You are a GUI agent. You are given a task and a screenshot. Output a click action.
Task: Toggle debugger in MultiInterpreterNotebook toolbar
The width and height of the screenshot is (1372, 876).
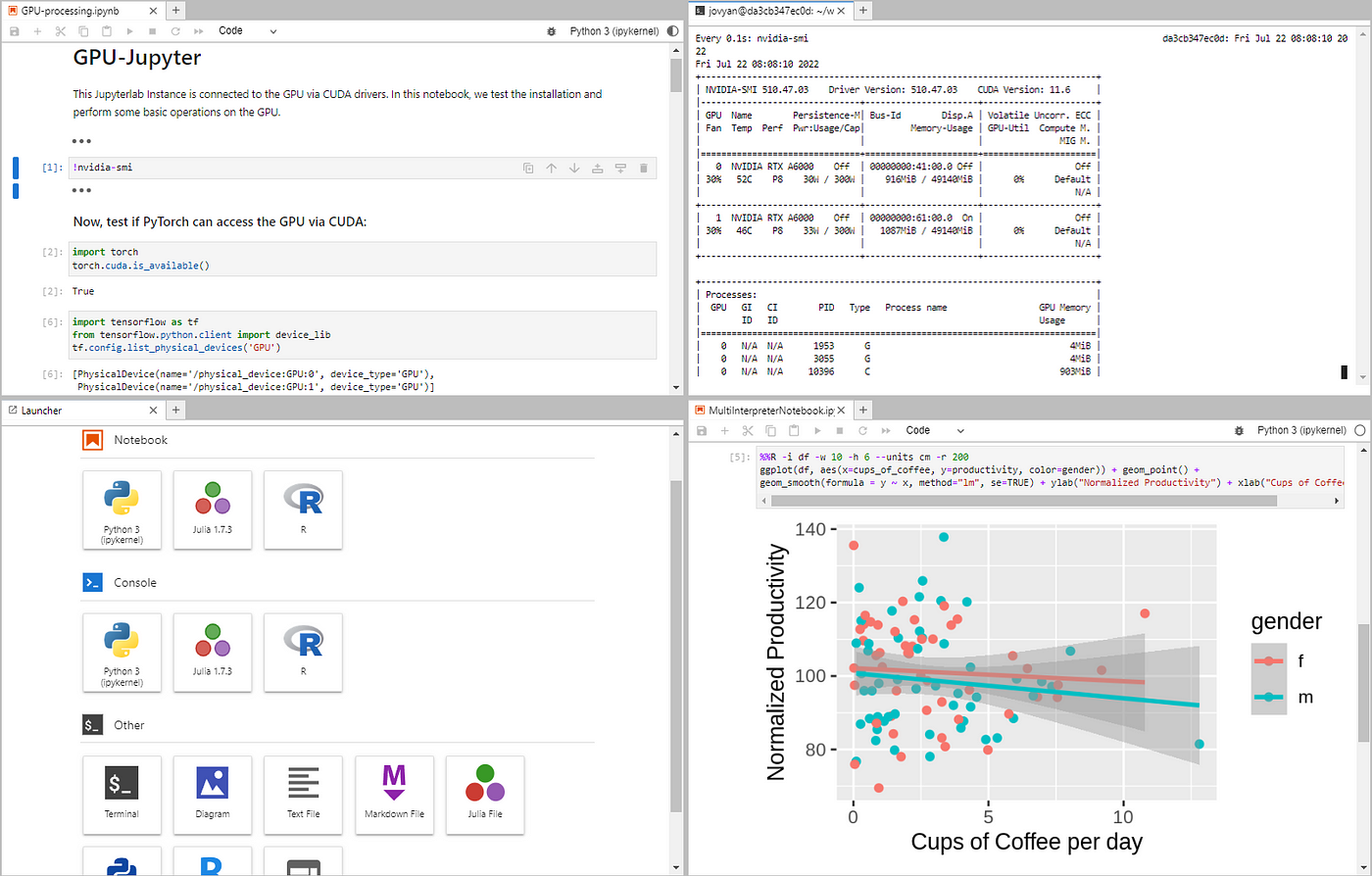[1241, 430]
